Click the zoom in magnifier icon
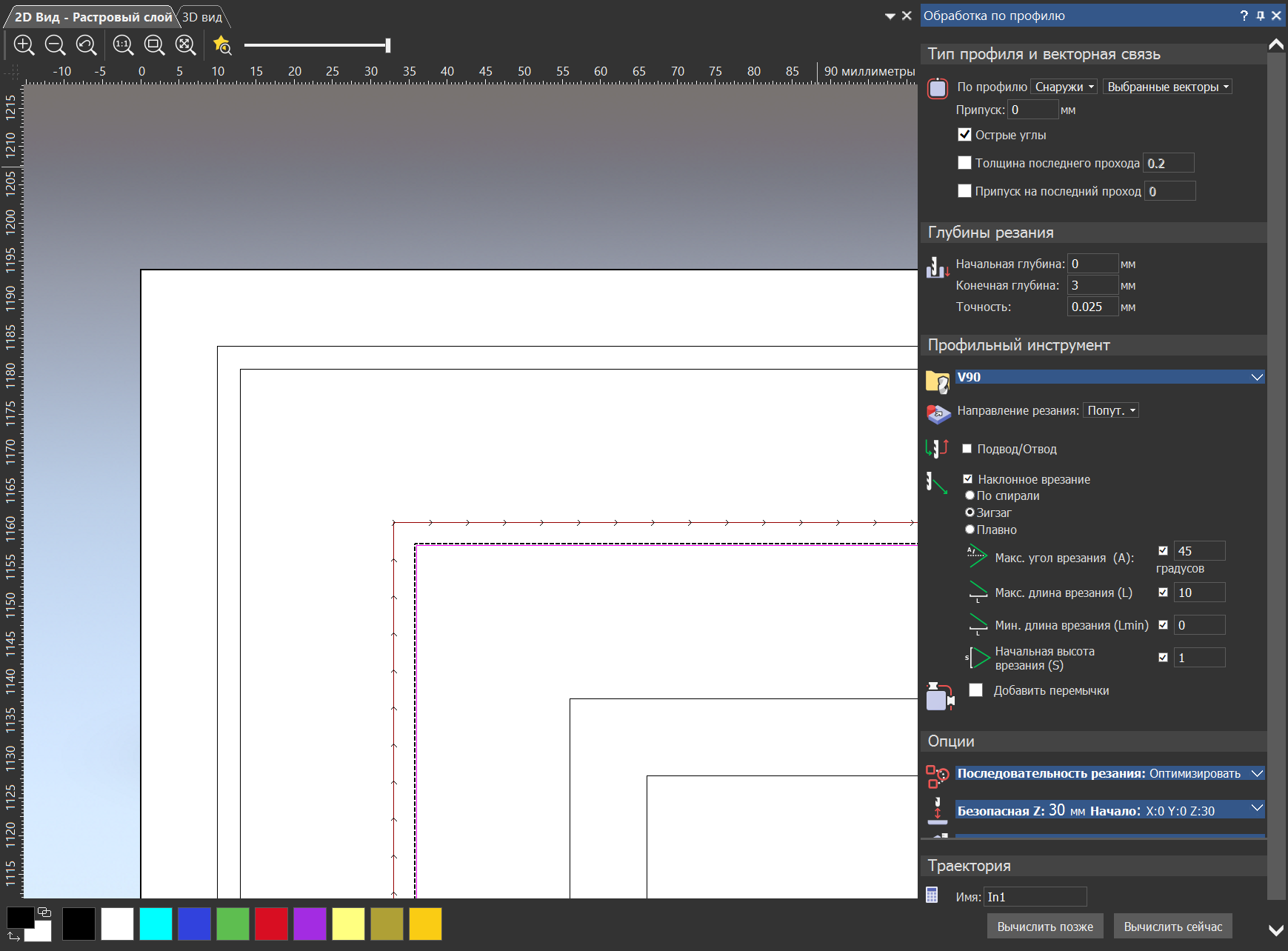 [24, 45]
